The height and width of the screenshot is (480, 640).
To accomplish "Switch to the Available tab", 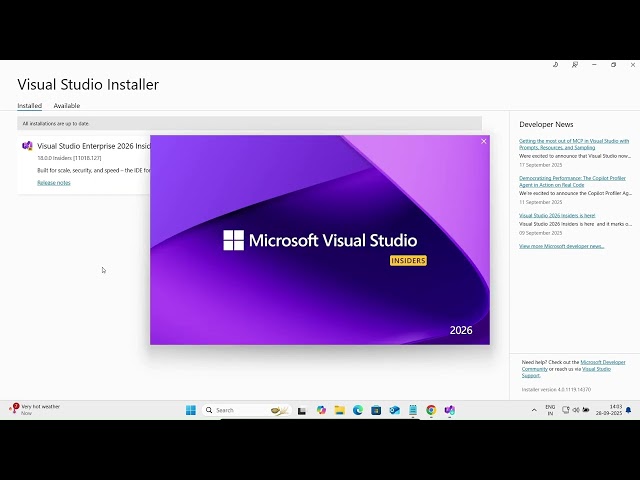I will tap(67, 106).
